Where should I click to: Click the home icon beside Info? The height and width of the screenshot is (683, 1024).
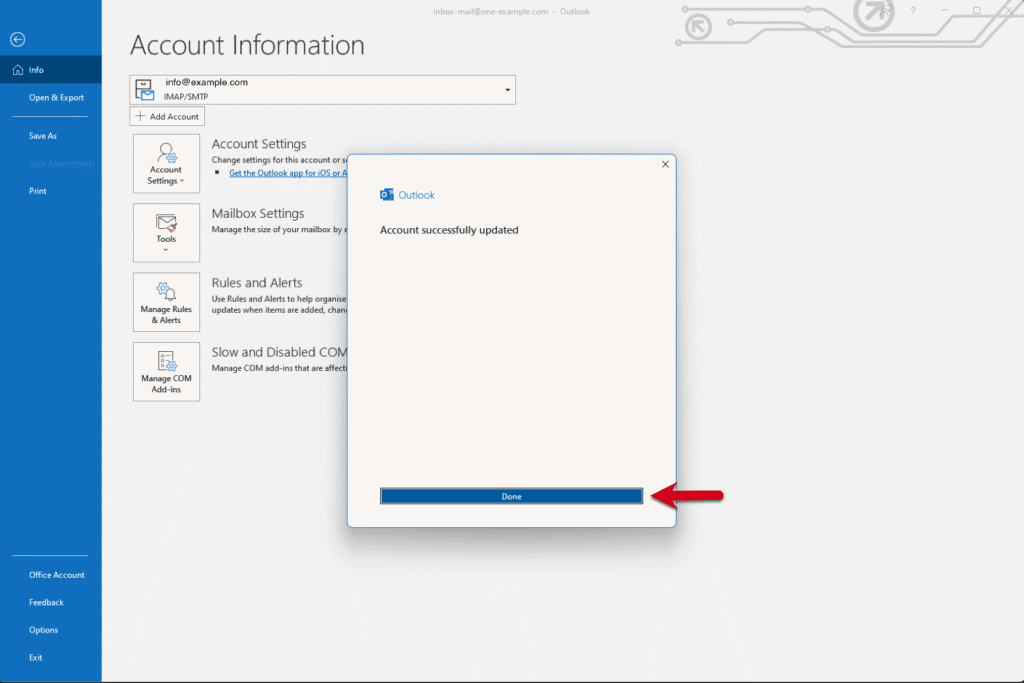pyautogui.click(x=18, y=70)
